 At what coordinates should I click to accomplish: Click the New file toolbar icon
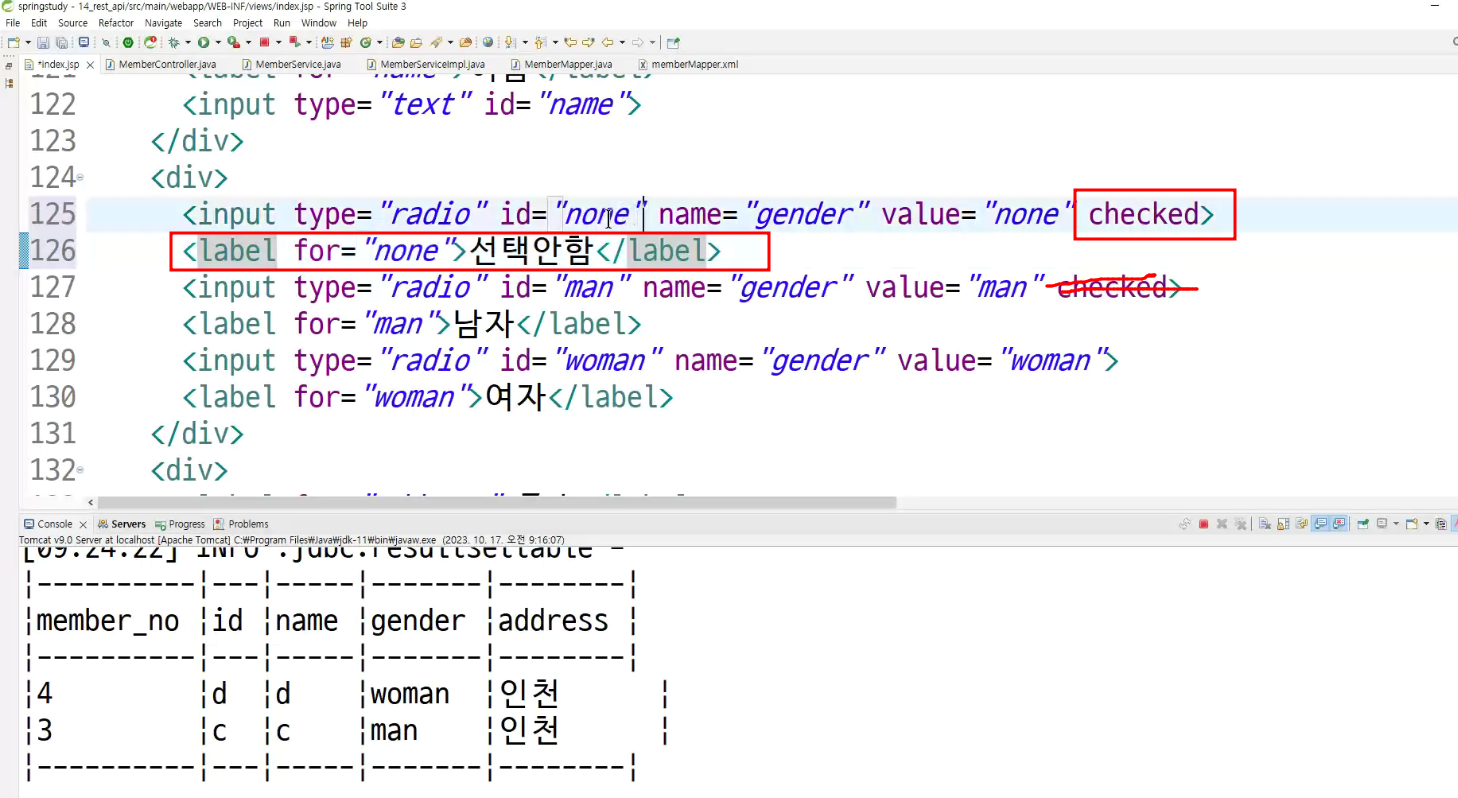[13, 42]
